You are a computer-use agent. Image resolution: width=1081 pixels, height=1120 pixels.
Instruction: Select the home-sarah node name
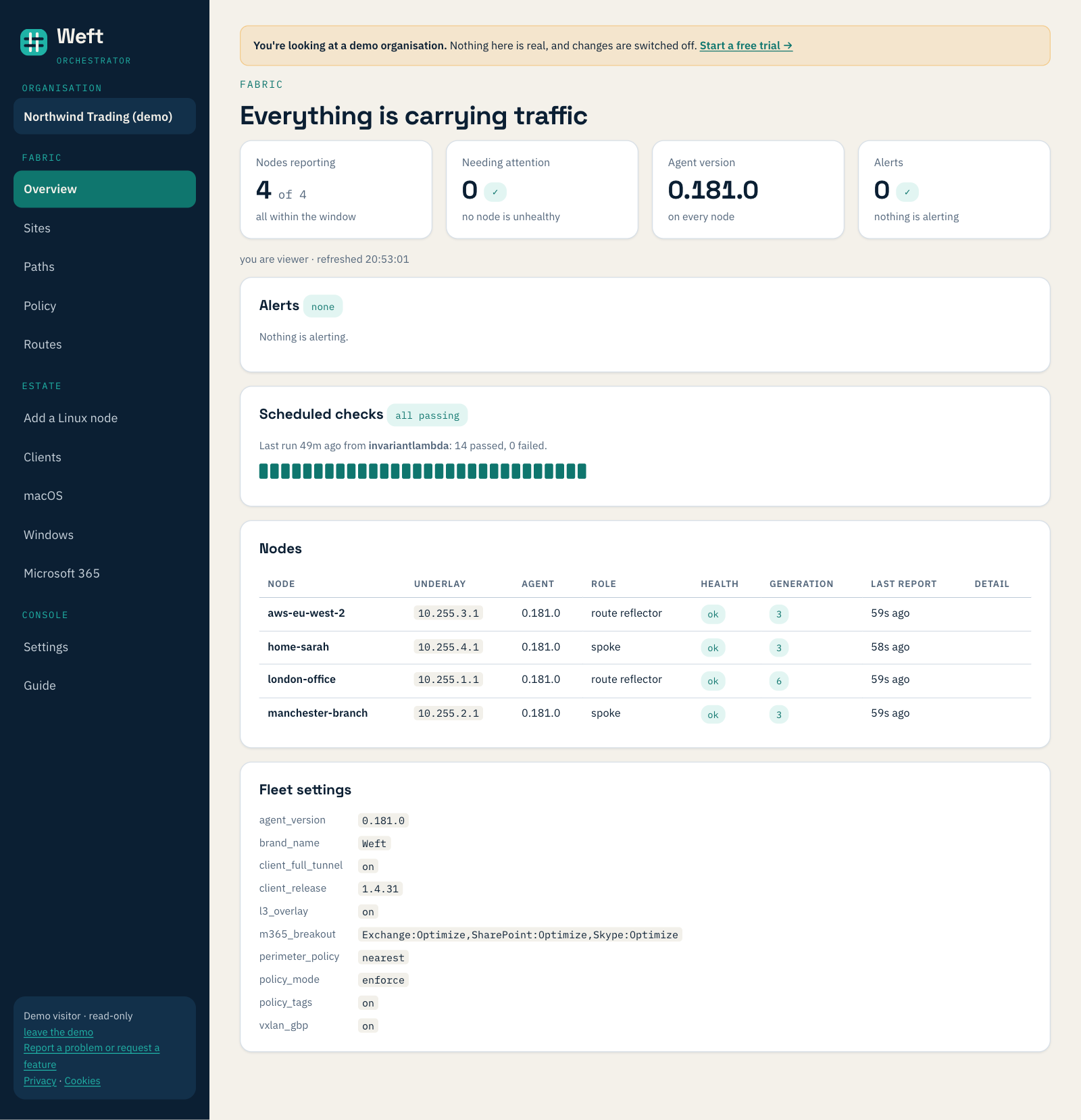coord(298,647)
